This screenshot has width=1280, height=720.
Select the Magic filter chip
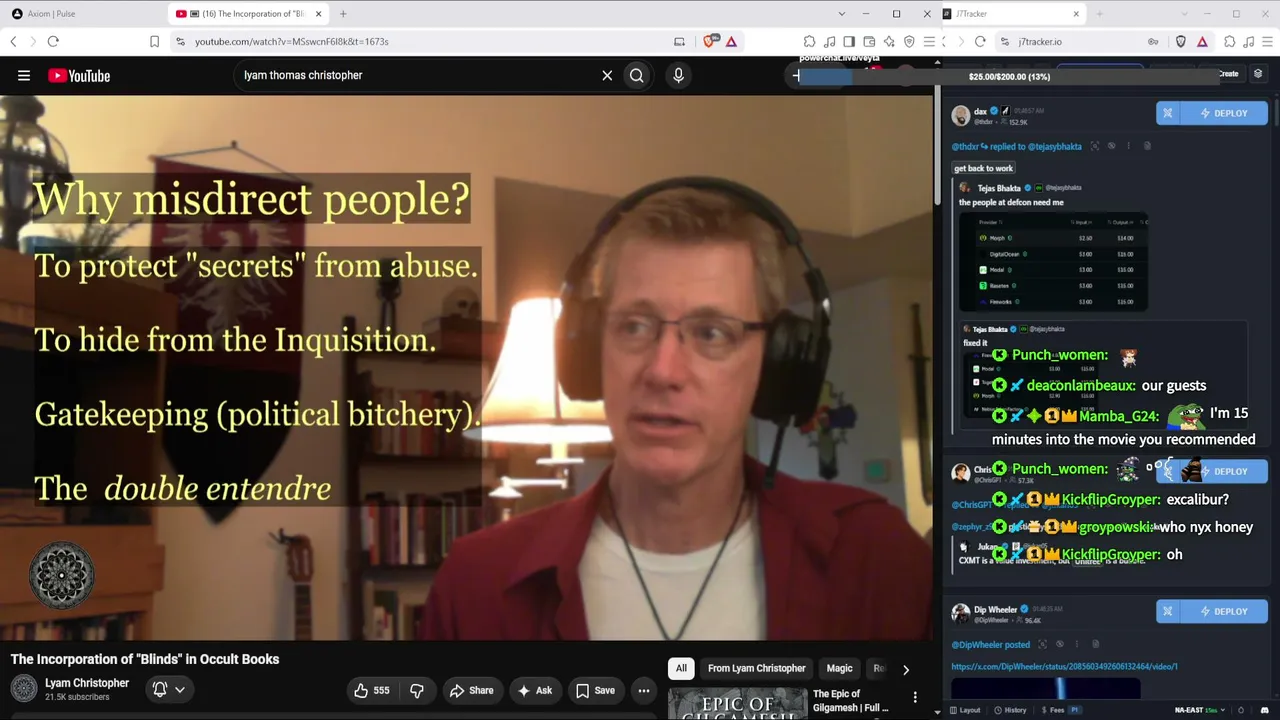[x=839, y=668]
